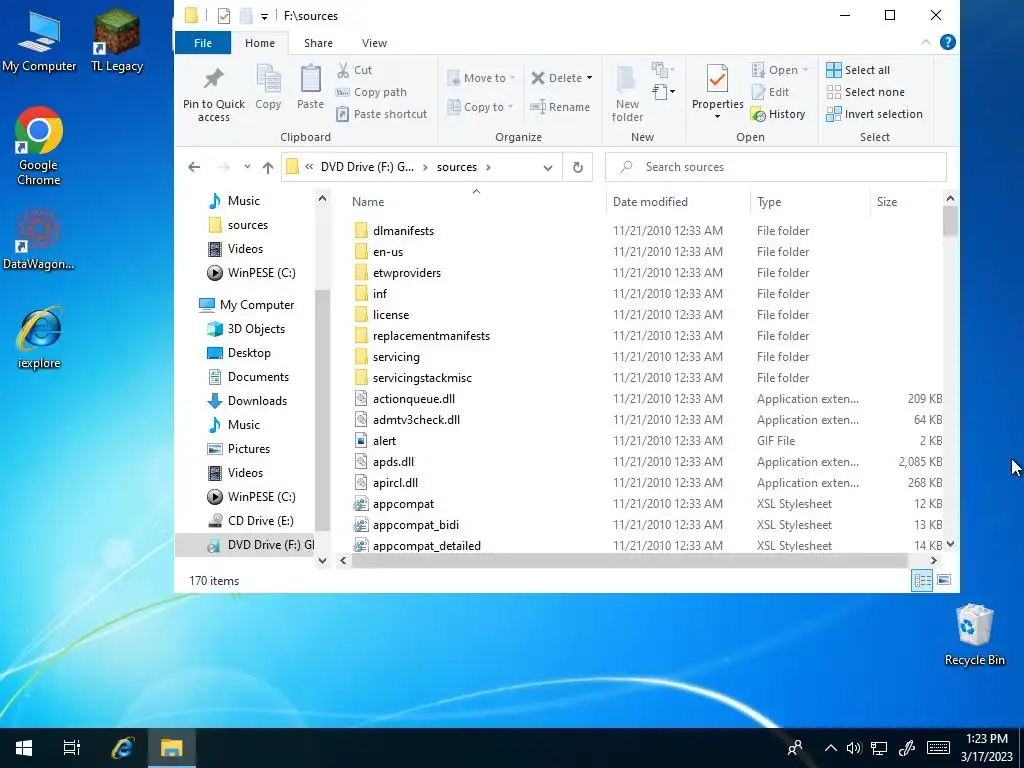Viewport: 1024px width, 768px height.
Task: Switch to the Share ribbon tab
Action: tap(318, 43)
